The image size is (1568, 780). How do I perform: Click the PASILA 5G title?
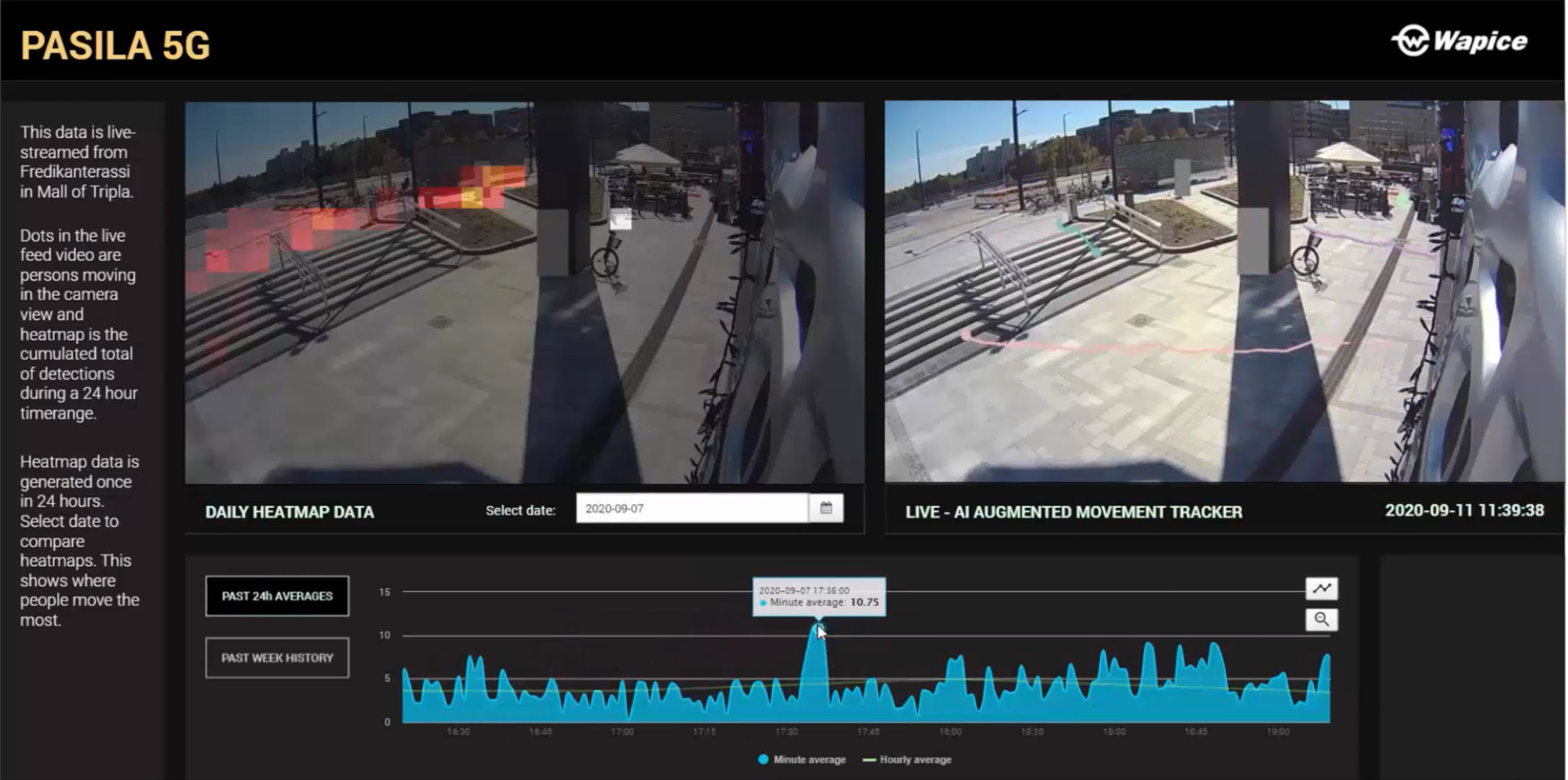pos(115,45)
